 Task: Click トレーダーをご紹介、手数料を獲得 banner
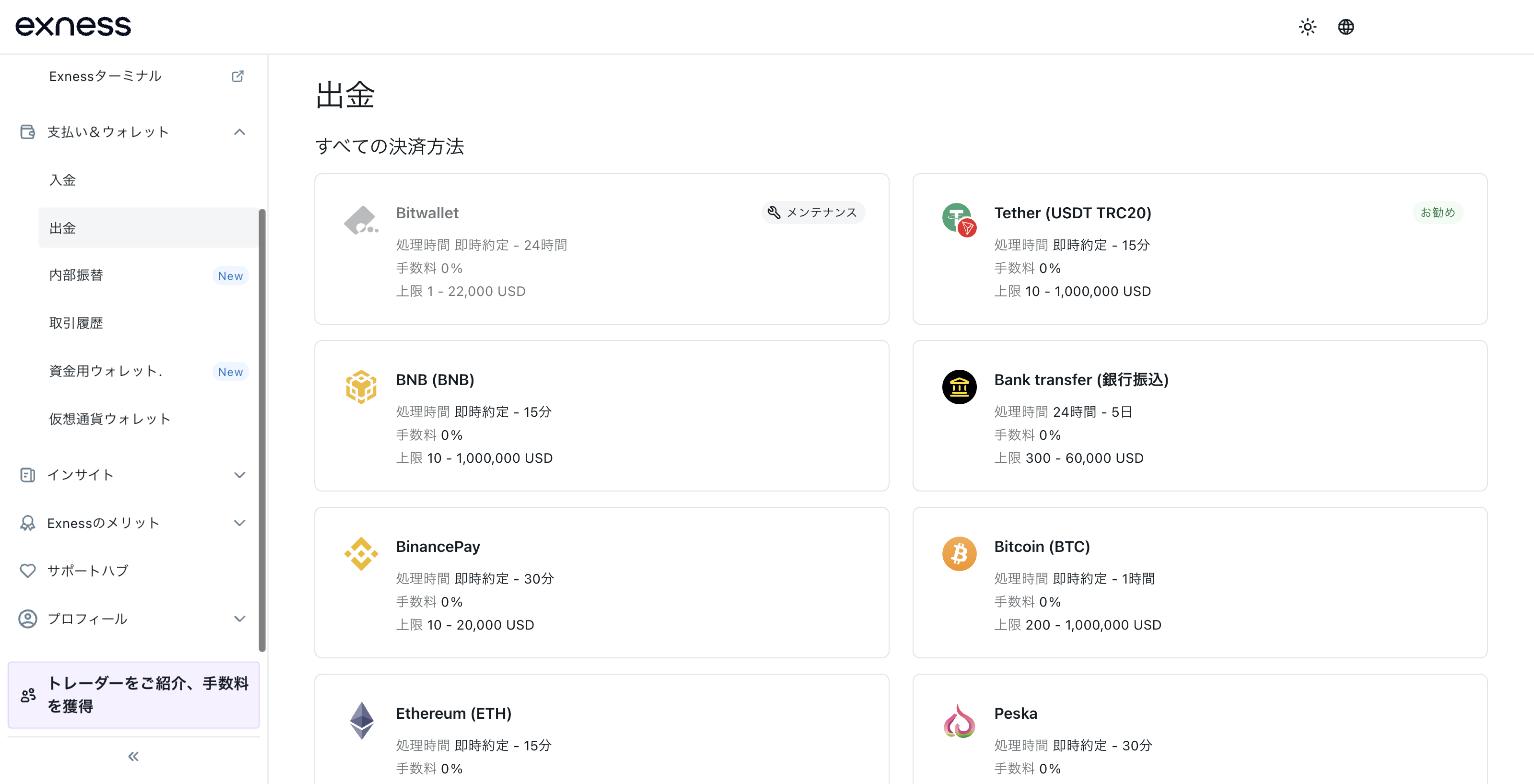[134, 695]
